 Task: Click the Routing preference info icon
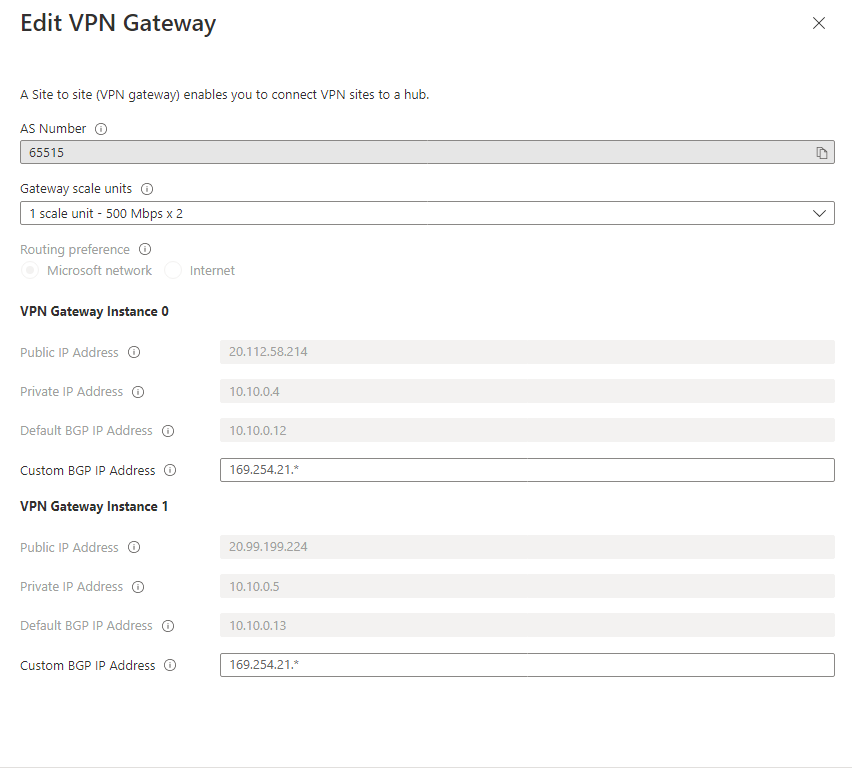tap(145, 249)
